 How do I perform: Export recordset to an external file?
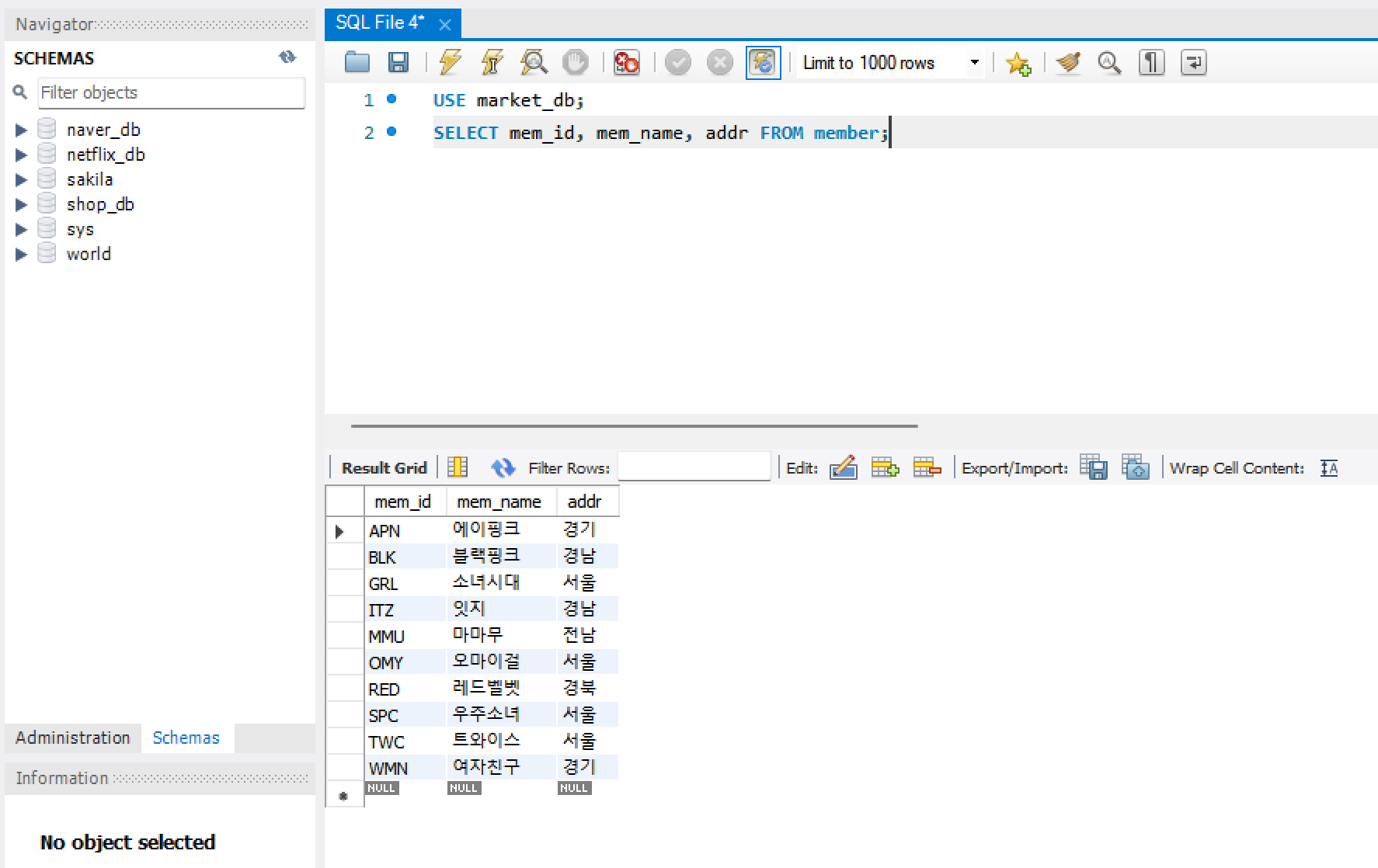click(1094, 467)
